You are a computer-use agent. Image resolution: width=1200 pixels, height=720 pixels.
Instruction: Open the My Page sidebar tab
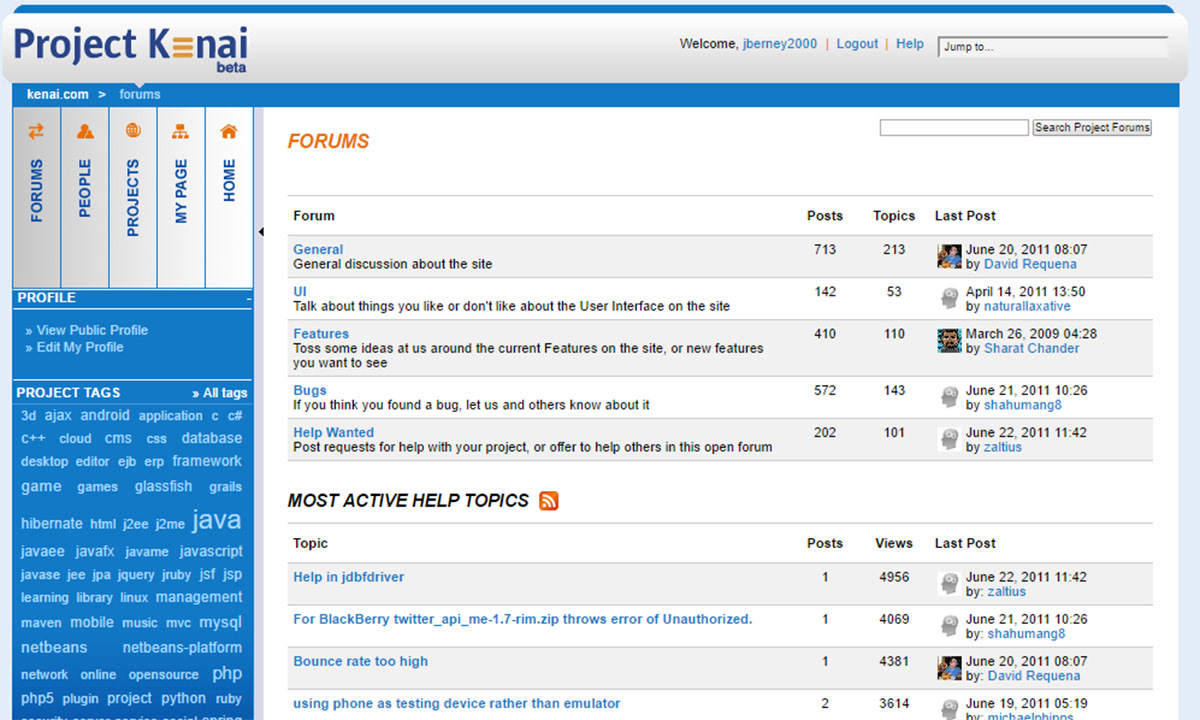181,197
